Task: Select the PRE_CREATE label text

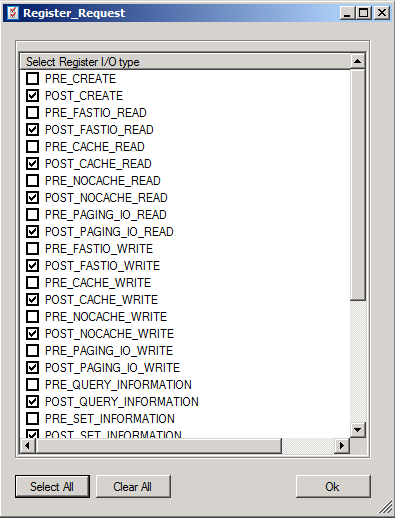Action: click(x=80, y=79)
